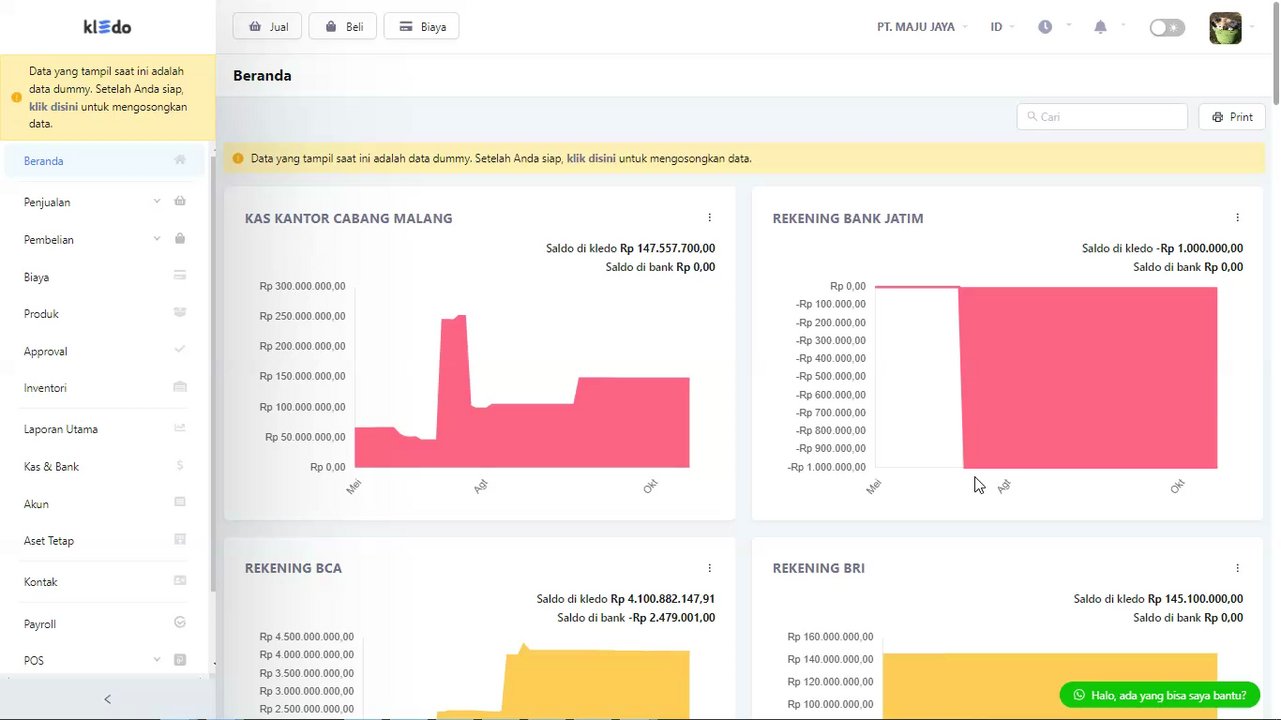Viewport: 1281px width, 720px height.
Task: Click the Inventori warehouse icon
Action: pos(180,387)
